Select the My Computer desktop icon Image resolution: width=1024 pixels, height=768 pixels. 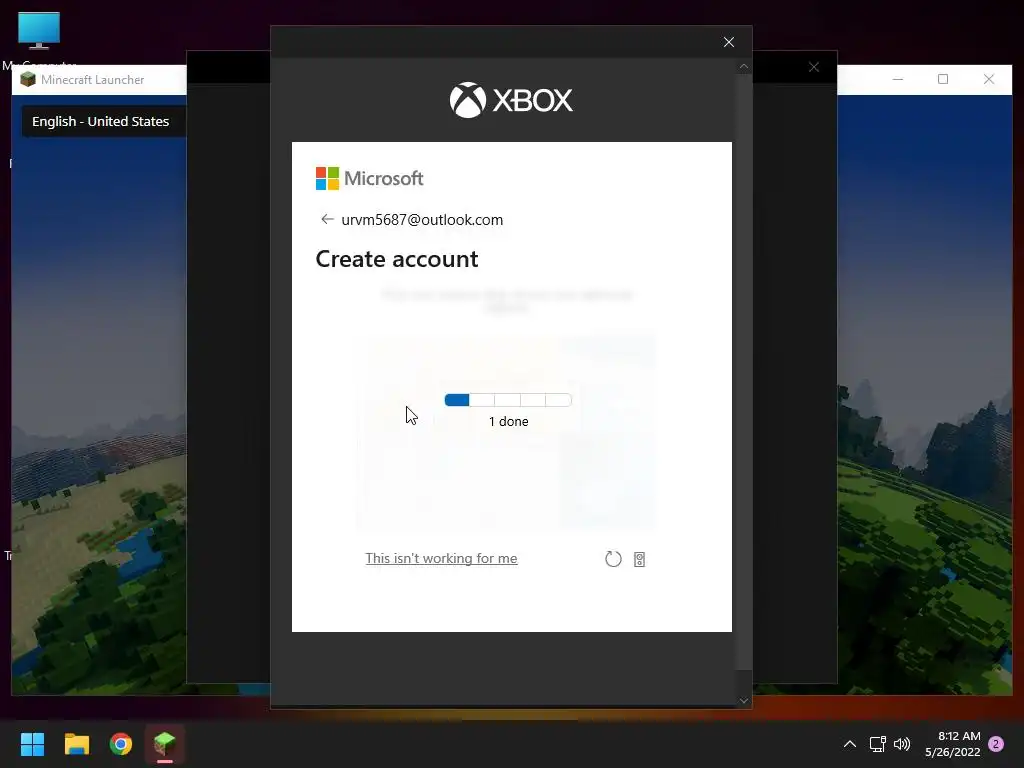point(39,38)
